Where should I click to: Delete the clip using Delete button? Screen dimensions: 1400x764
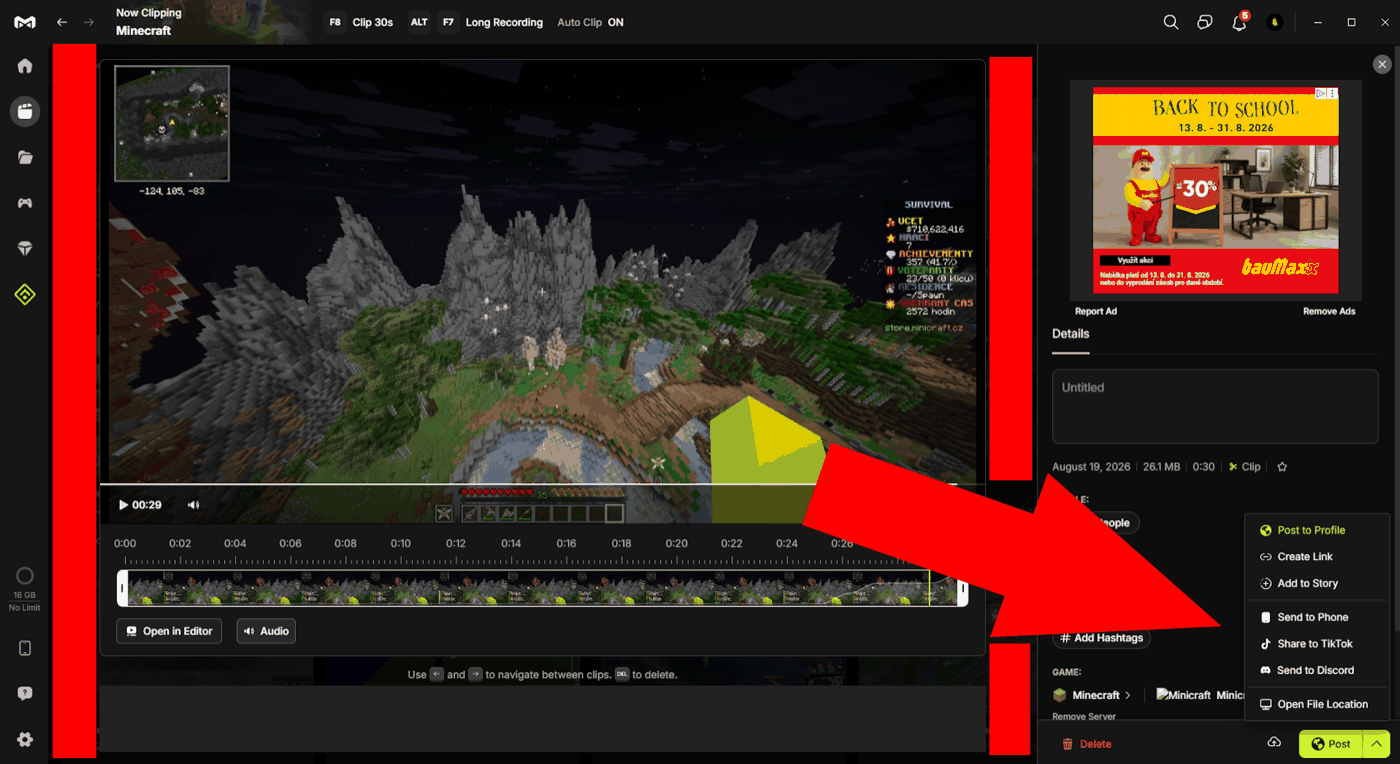point(1086,744)
